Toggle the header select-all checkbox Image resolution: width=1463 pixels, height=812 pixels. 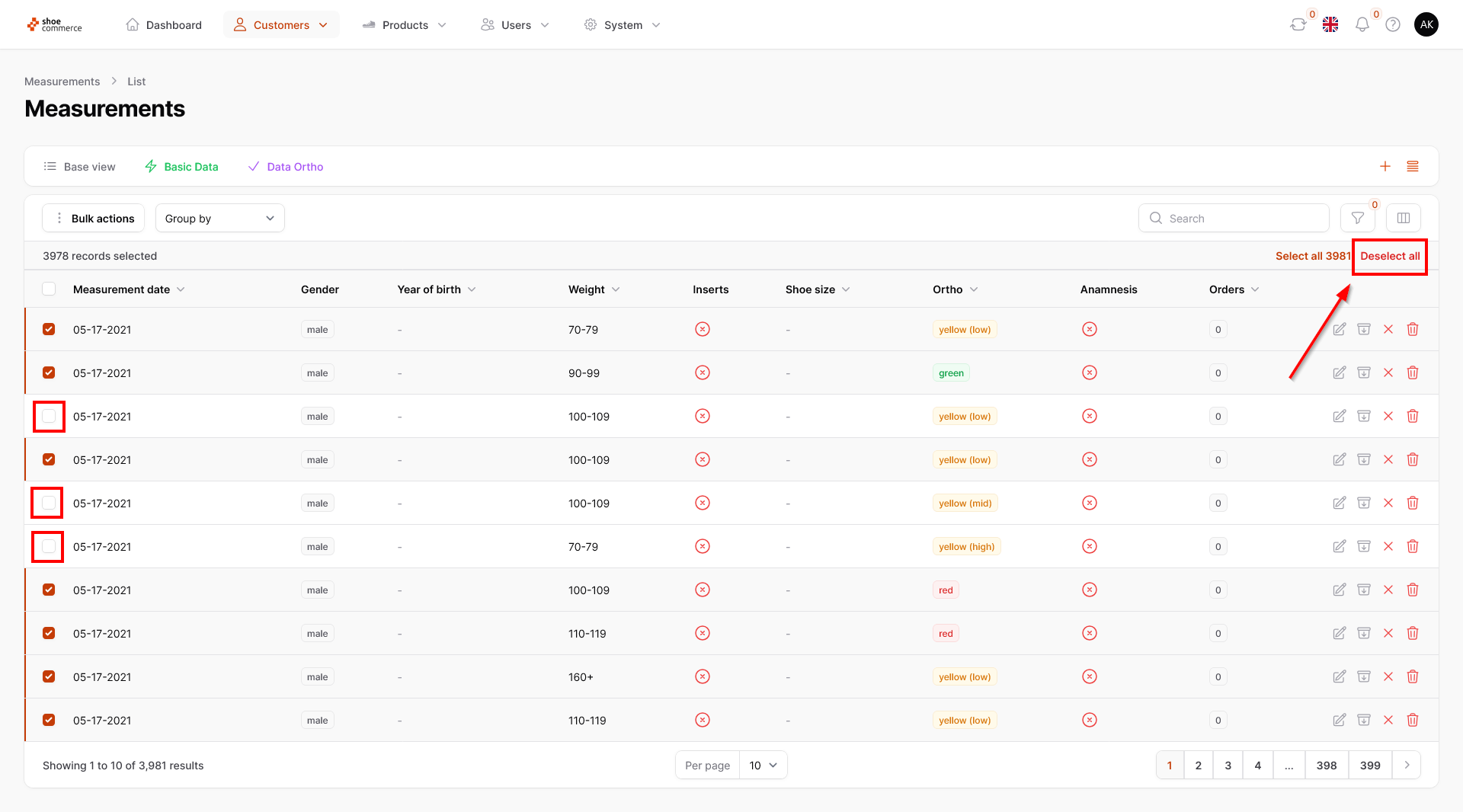49,289
